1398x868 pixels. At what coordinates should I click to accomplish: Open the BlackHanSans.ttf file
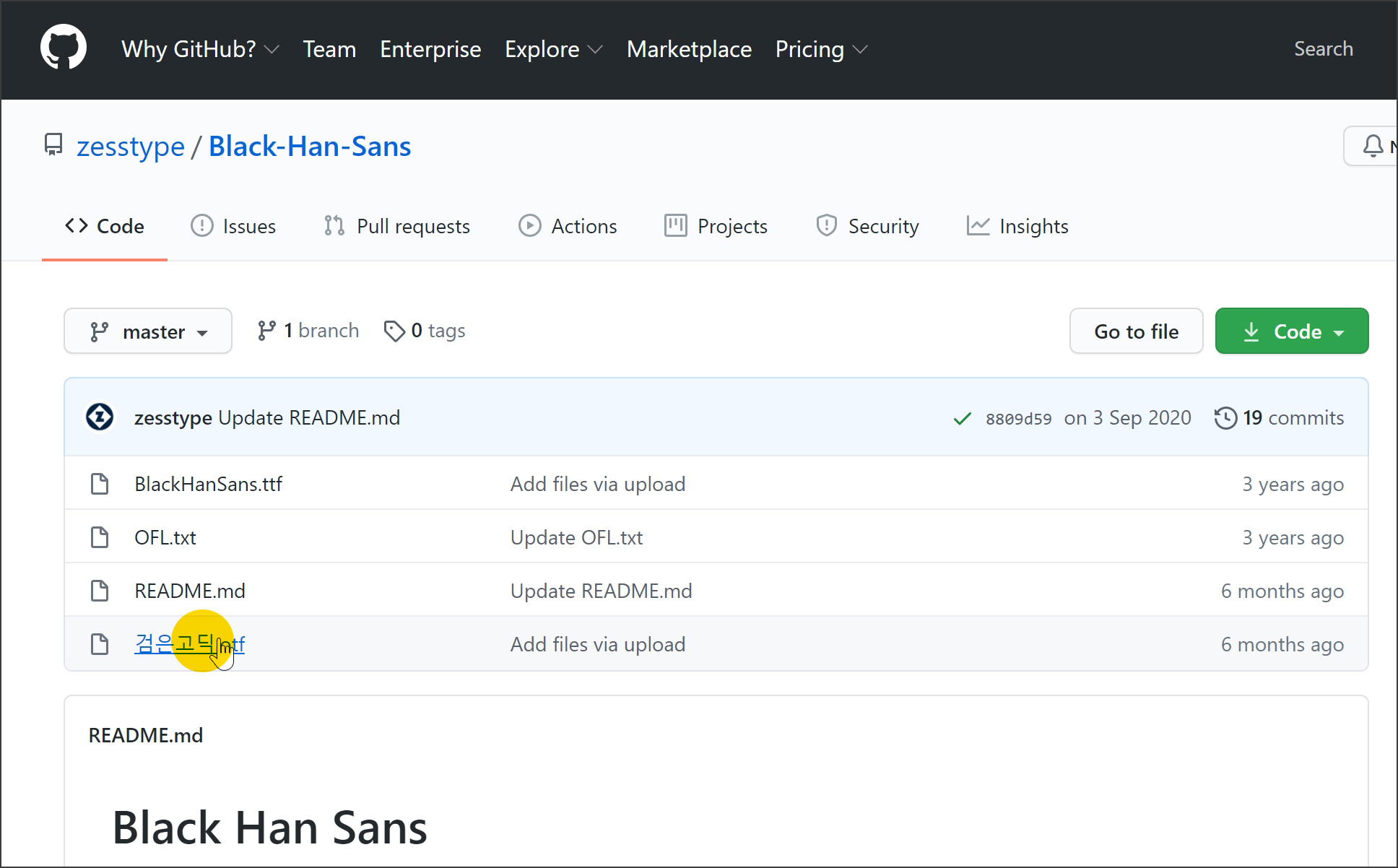click(208, 484)
